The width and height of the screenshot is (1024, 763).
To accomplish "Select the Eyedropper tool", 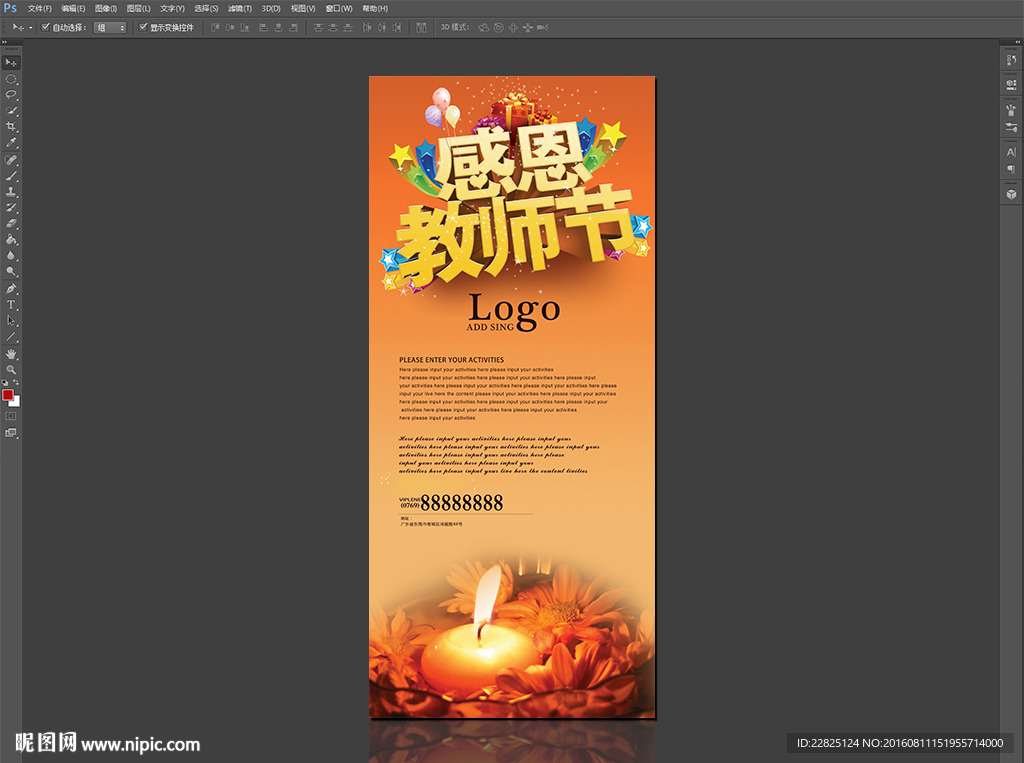I will pyautogui.click(x=11, y=143).
